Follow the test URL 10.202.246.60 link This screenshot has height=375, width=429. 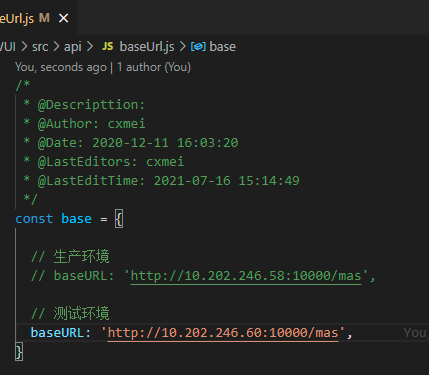click(x=223, y=333)
